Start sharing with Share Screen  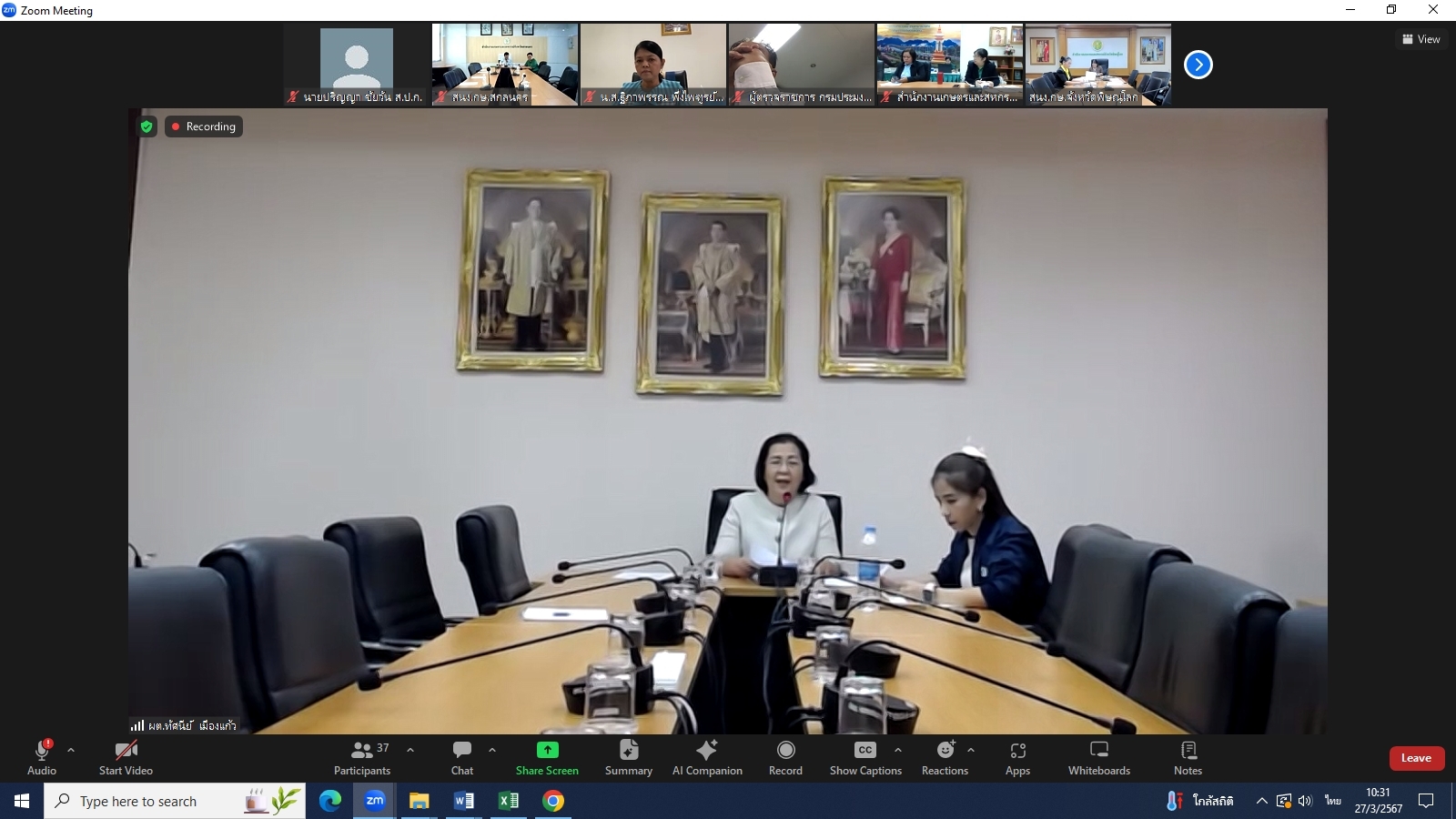point(547,758)
